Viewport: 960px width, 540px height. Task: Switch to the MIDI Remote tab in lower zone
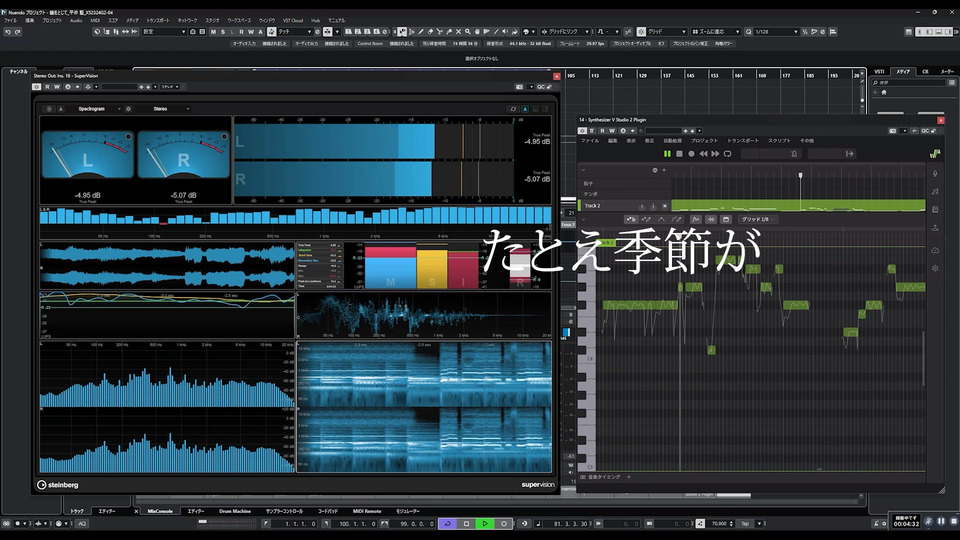tap(367, 511)
